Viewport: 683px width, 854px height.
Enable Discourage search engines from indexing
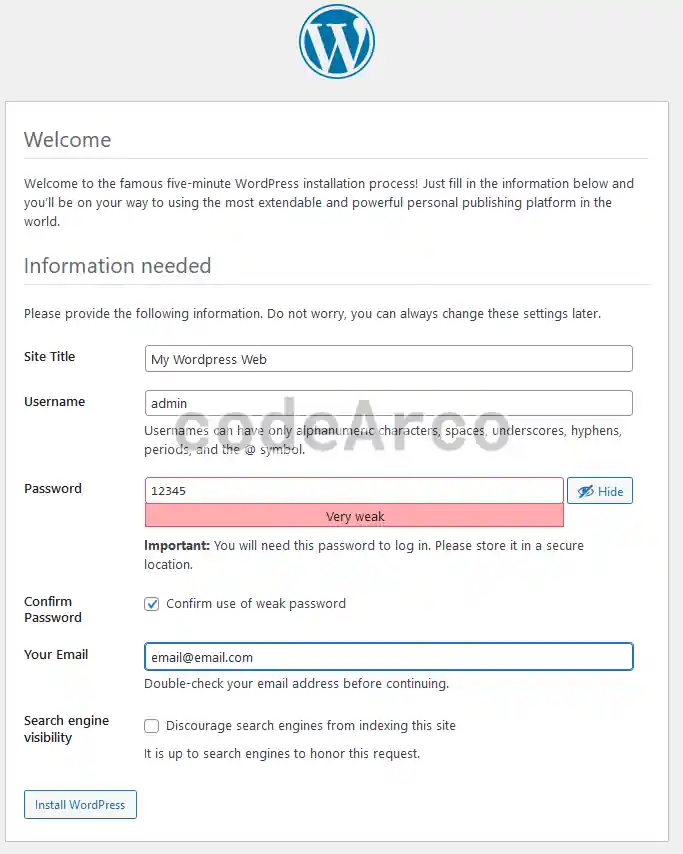click(x=151, y=726)
